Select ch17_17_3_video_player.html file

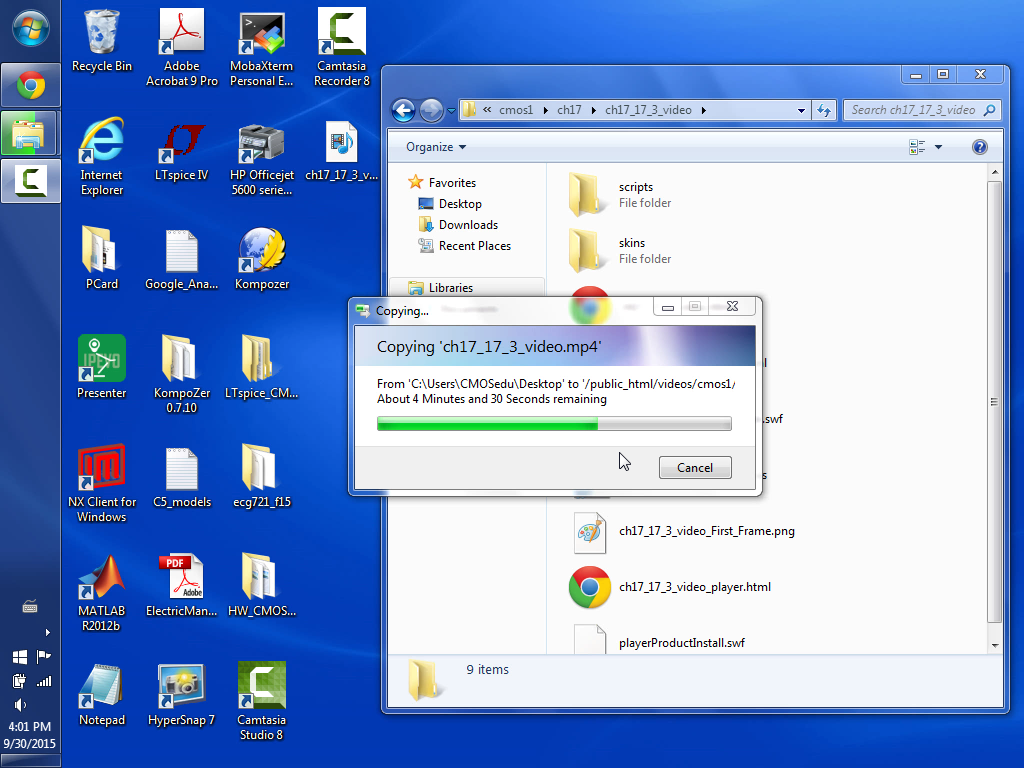point(694,587)
